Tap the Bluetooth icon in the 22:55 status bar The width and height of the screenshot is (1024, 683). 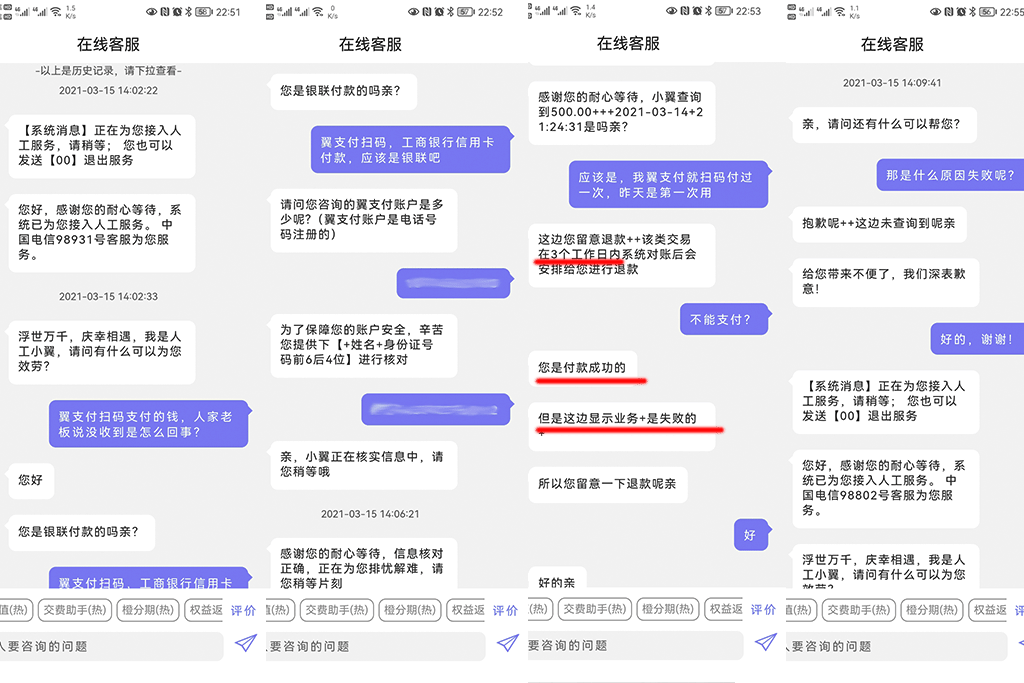[972, 12]
